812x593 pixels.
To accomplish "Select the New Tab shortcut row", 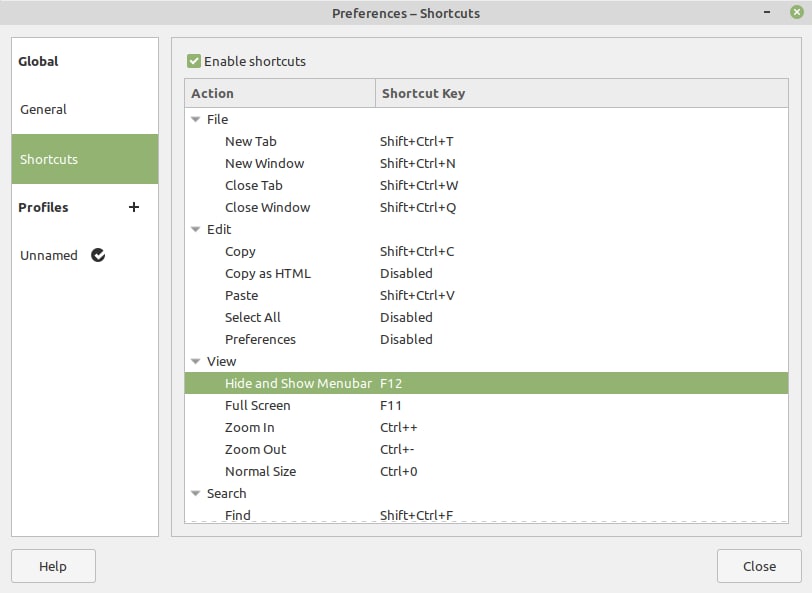I will coord(251,141).
